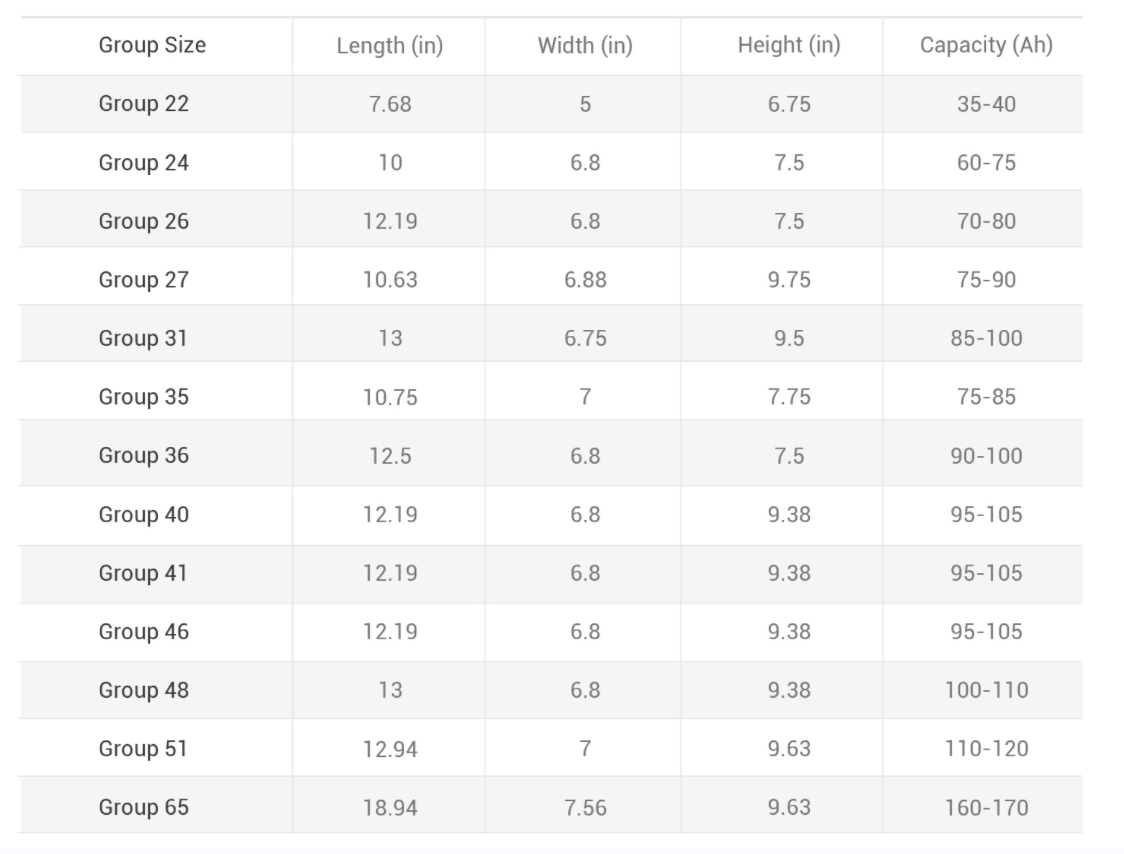Select the Group 46 row label
Viewport: 1124px width, 854px height.
point(143,632)
